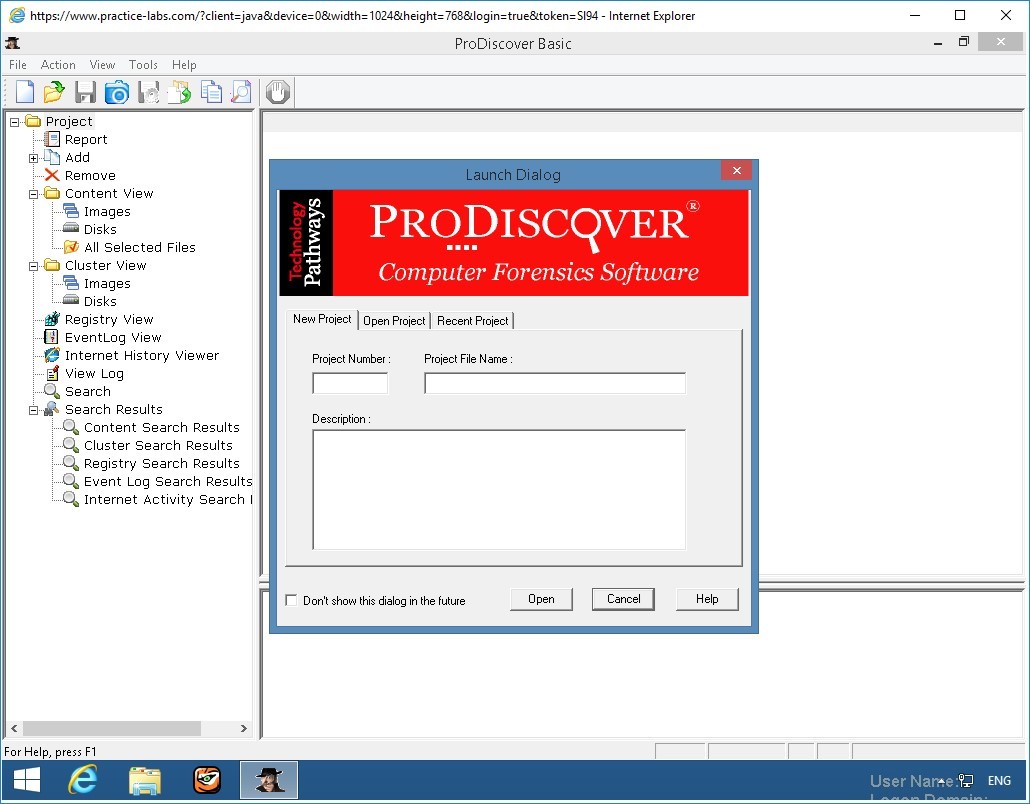Open the Help menu
1030x804 pixels.
point(184,64)
